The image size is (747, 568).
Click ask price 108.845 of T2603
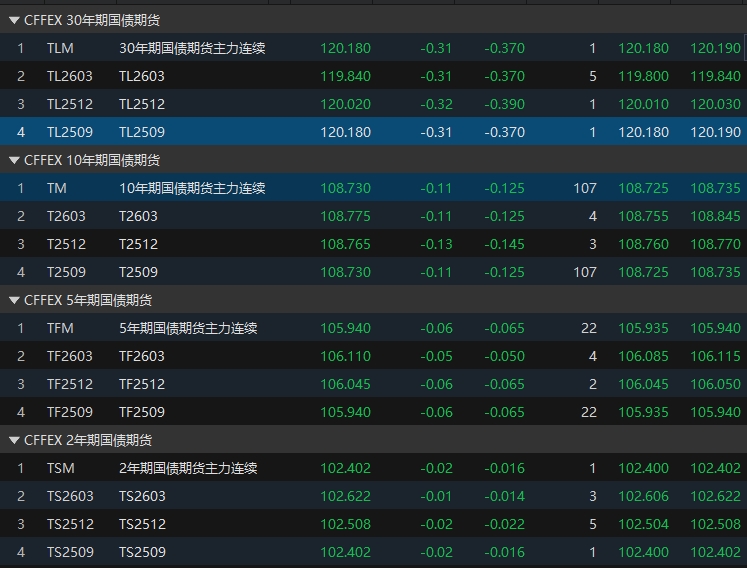716,216
